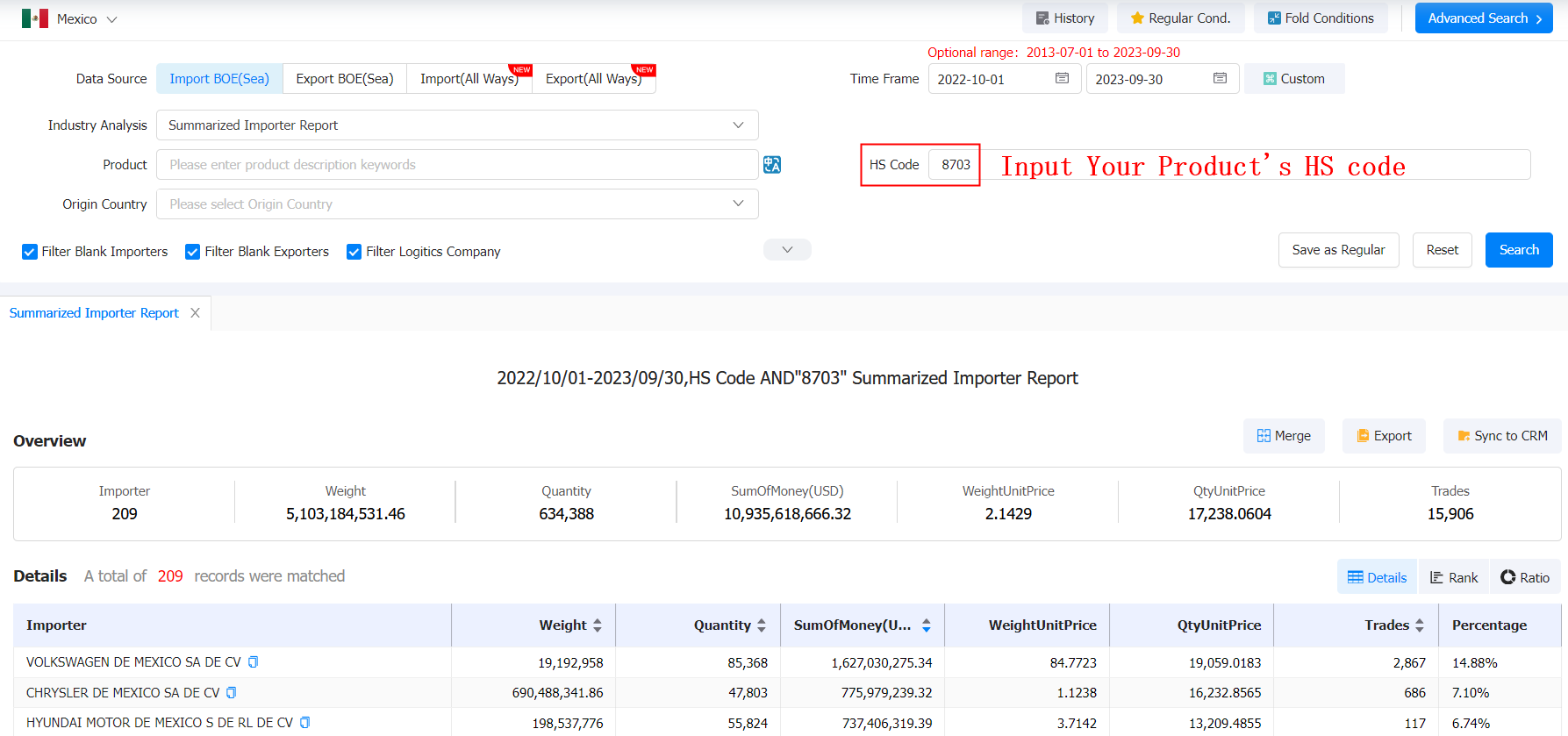Screen dimensions: 1568x736
Task: Click Regular Cond. star button
Action: tap(1180, 18)
